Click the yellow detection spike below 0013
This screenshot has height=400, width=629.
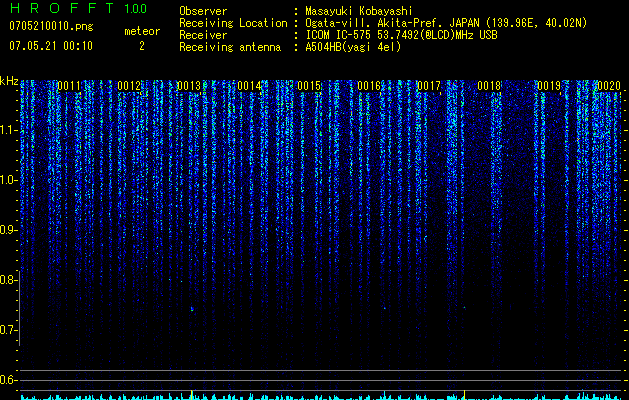(x=191, y=394)
